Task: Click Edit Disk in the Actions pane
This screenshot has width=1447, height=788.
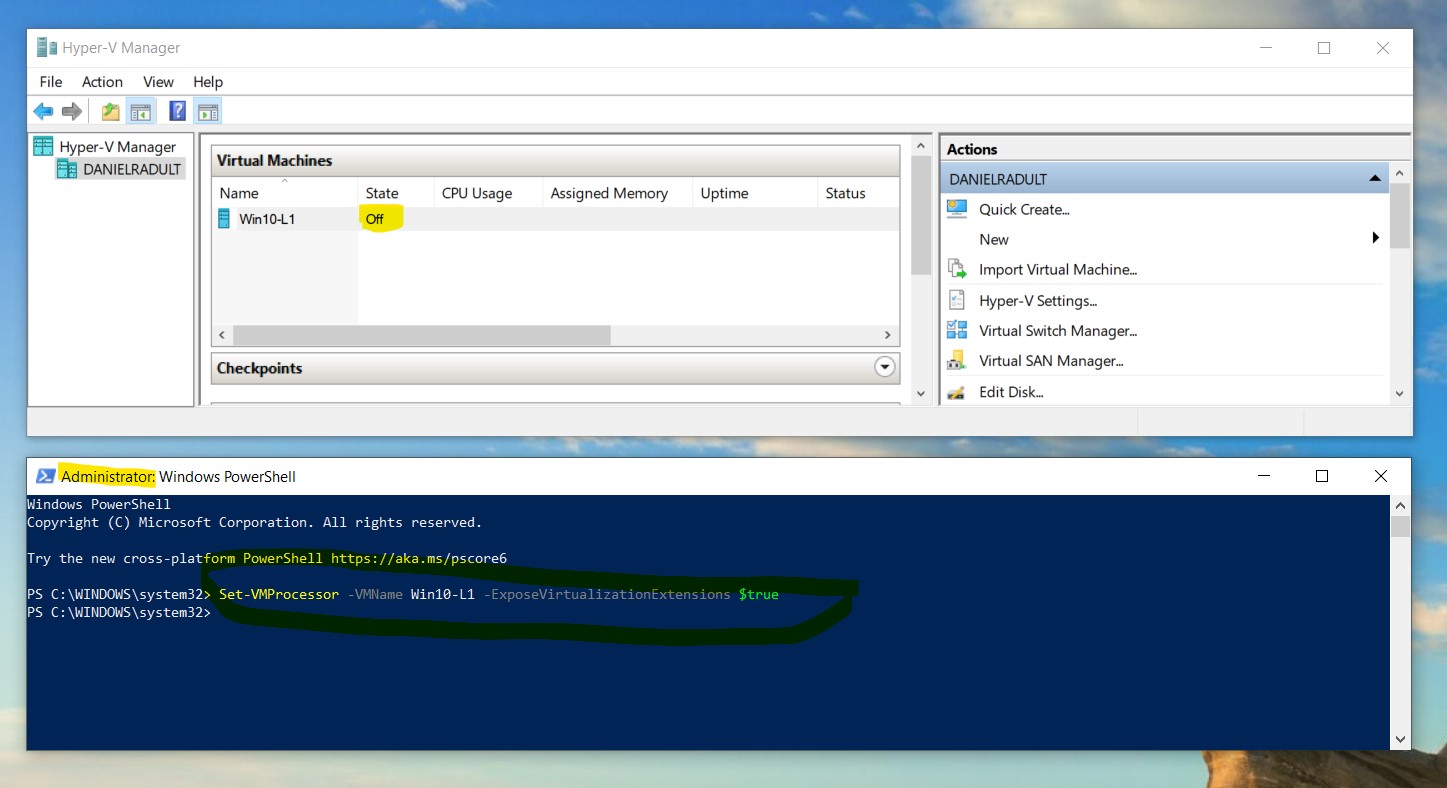Action: 1011,392
